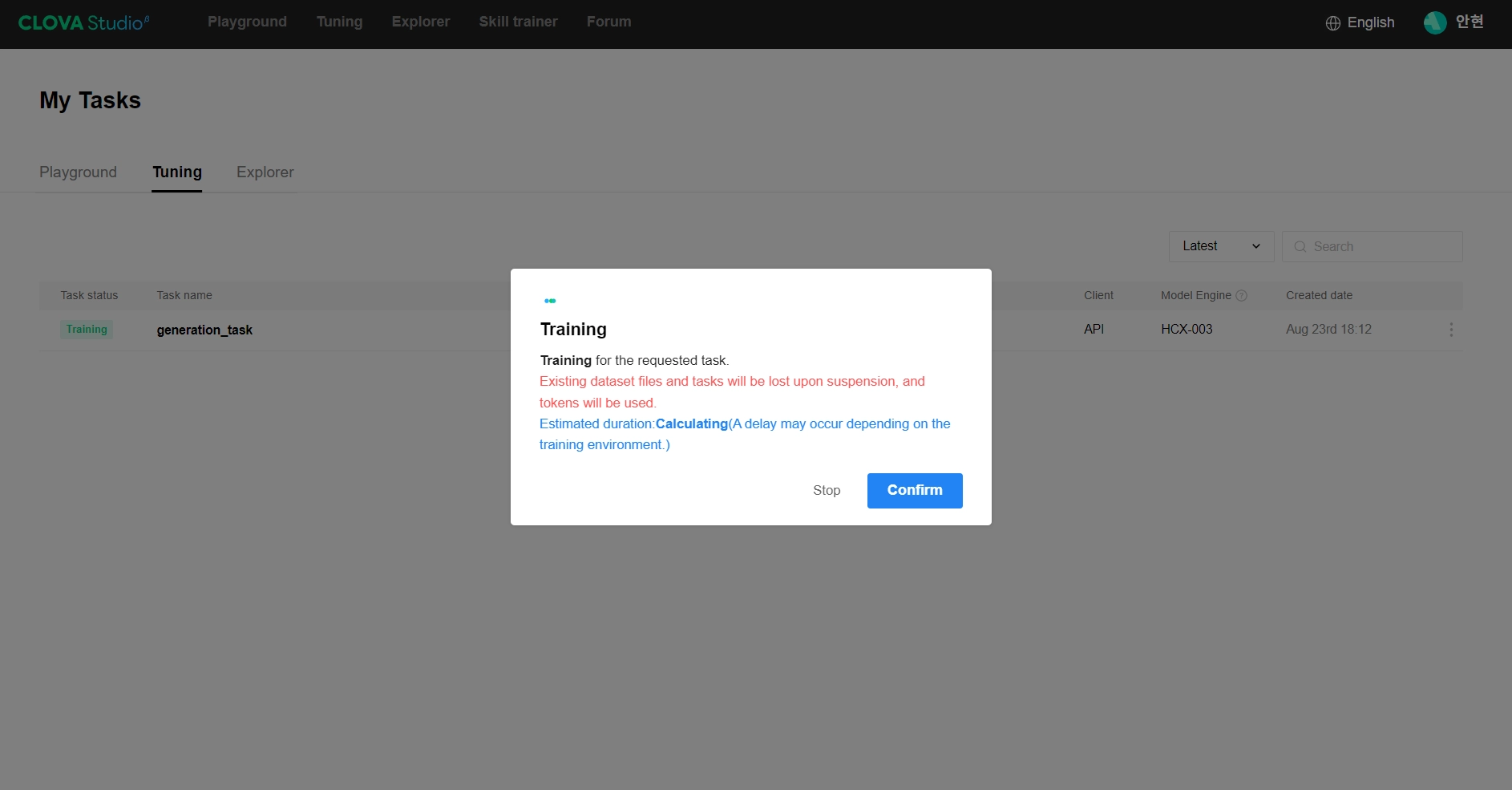Select the Tuning tab under My Tasks
Screen dimensions: 1512x790
pyautogui.click(x=177, y=172)
